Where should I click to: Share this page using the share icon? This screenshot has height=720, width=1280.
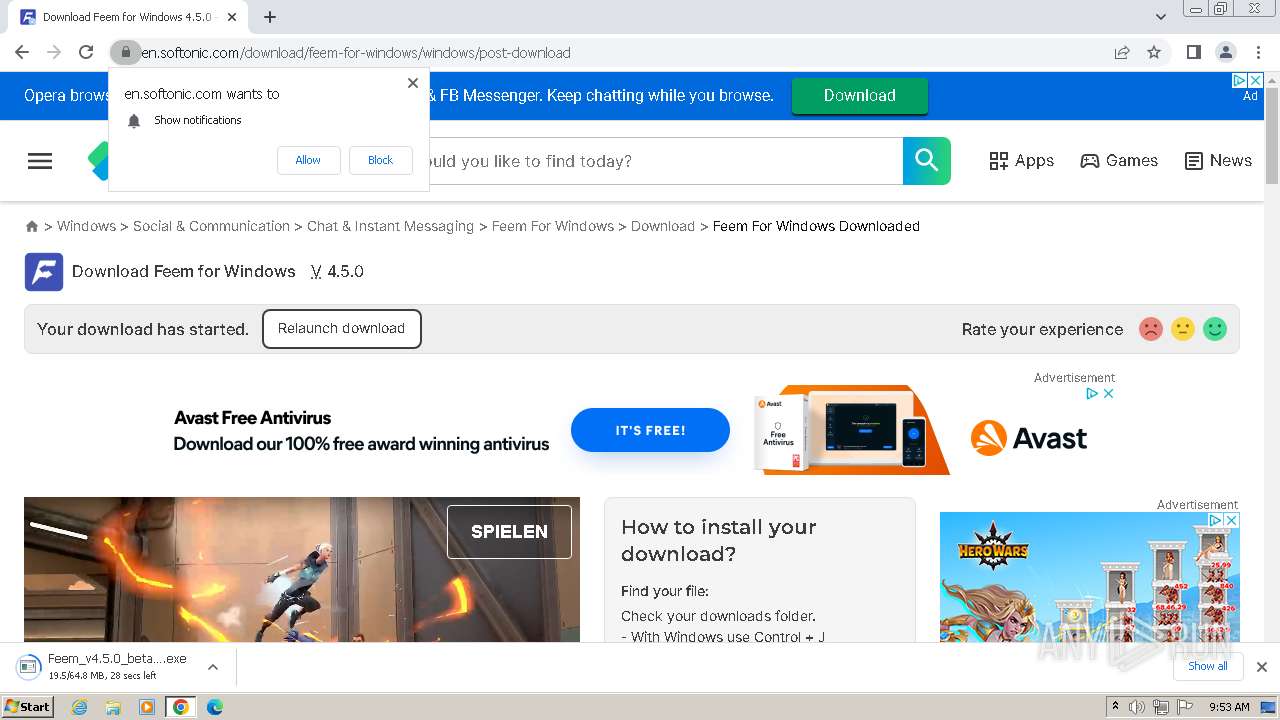tap(1122, 52)
